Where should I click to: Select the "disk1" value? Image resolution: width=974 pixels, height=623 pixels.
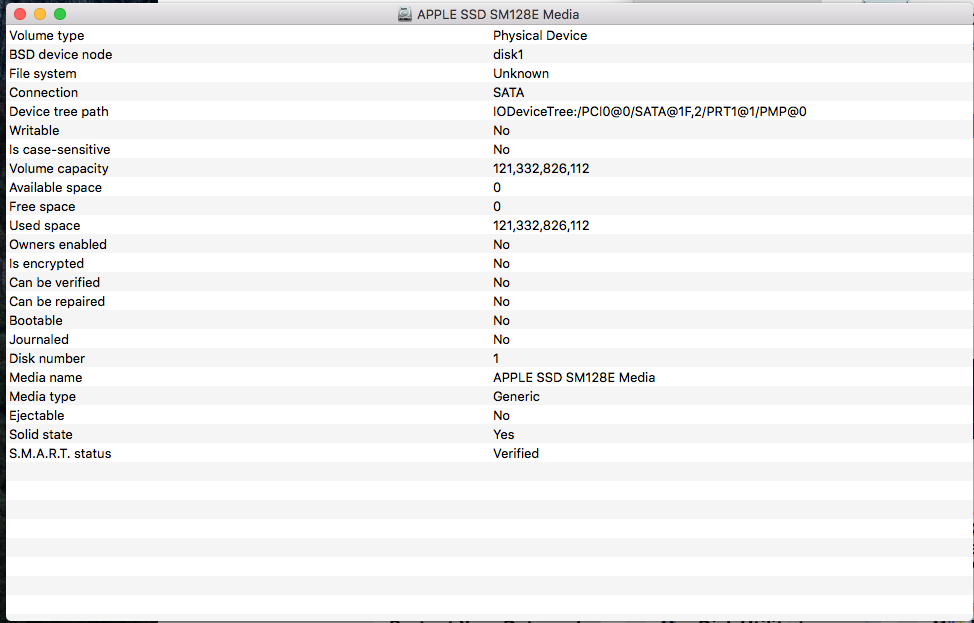tap(508, 55)
